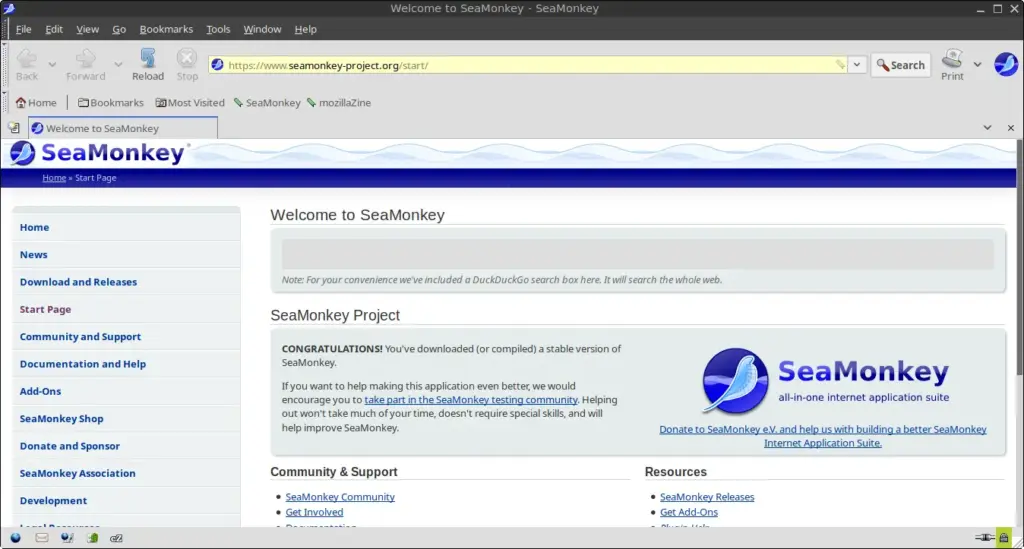Open the Tools menu
1024x549 pixels.
tap(218, 29)
